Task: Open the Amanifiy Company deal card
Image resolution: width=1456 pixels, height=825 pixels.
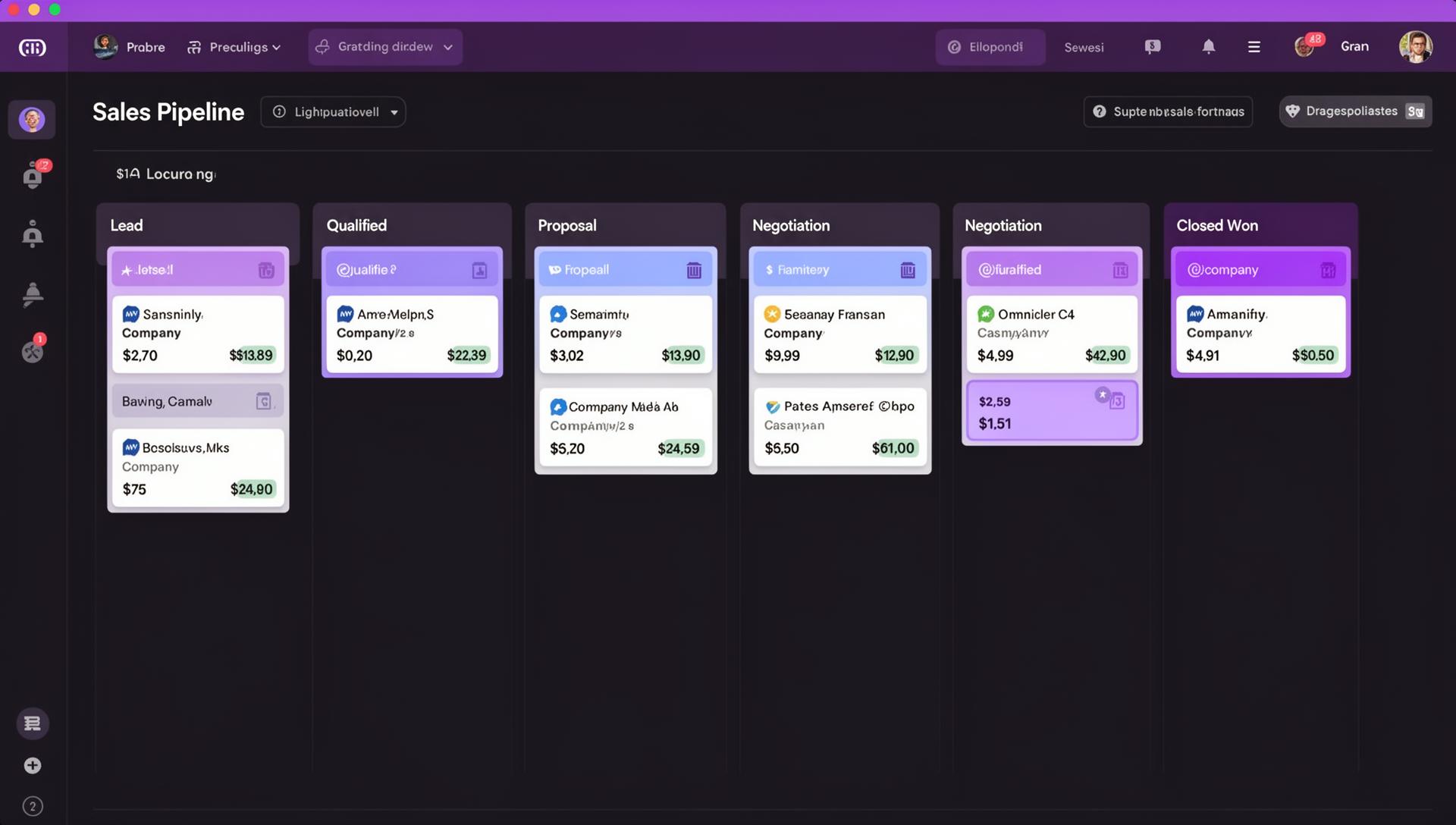Action: point(1260,334)
